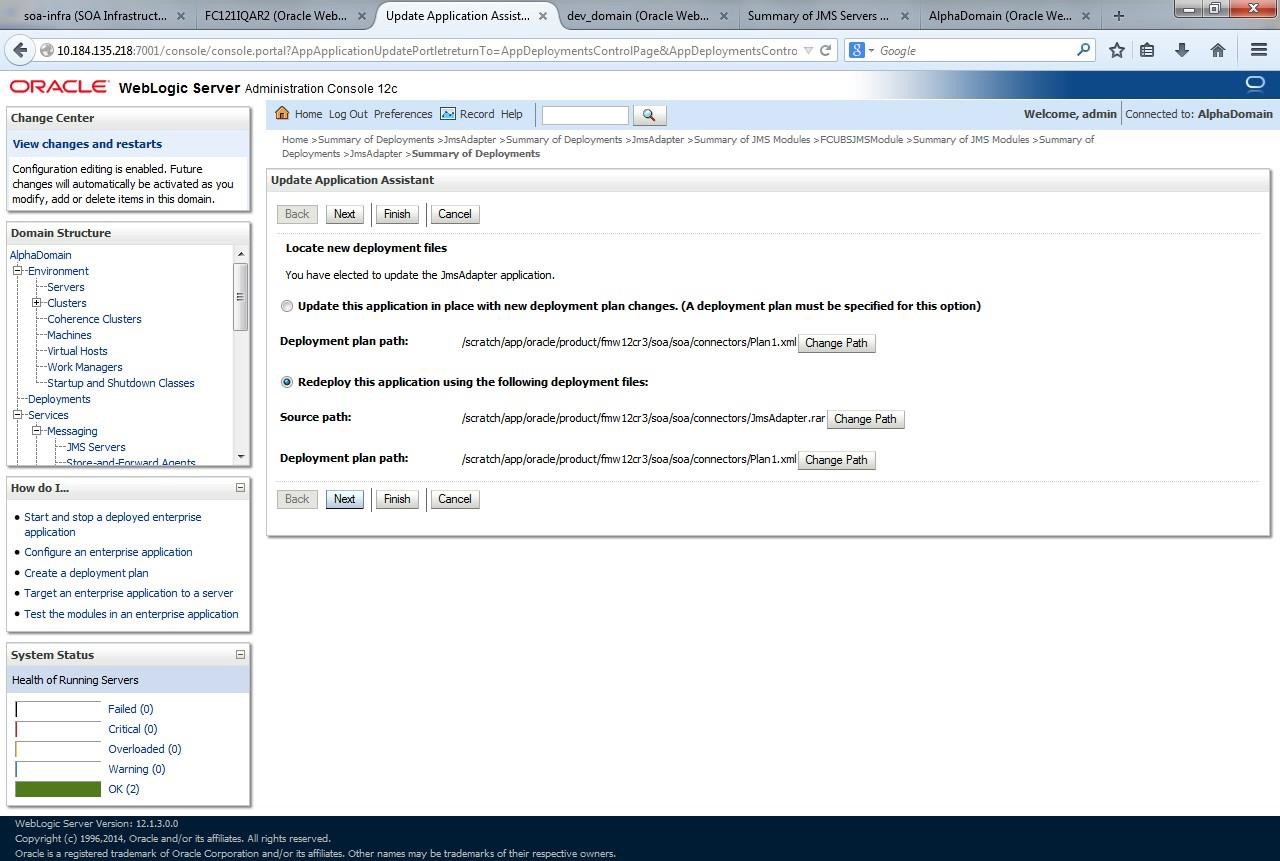Image resolution: width=1280 pixels, height=861 pixels.
Task: Click the top Cancel button
Action: [455, 214]
